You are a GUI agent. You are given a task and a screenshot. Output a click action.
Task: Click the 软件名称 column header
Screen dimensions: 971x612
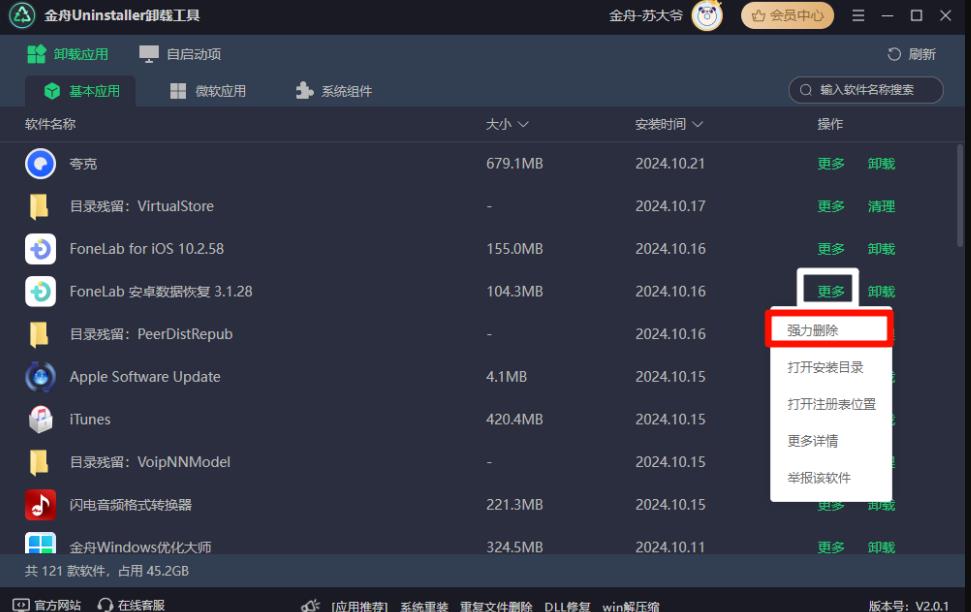pyautogui.click(x=50, y=125)
